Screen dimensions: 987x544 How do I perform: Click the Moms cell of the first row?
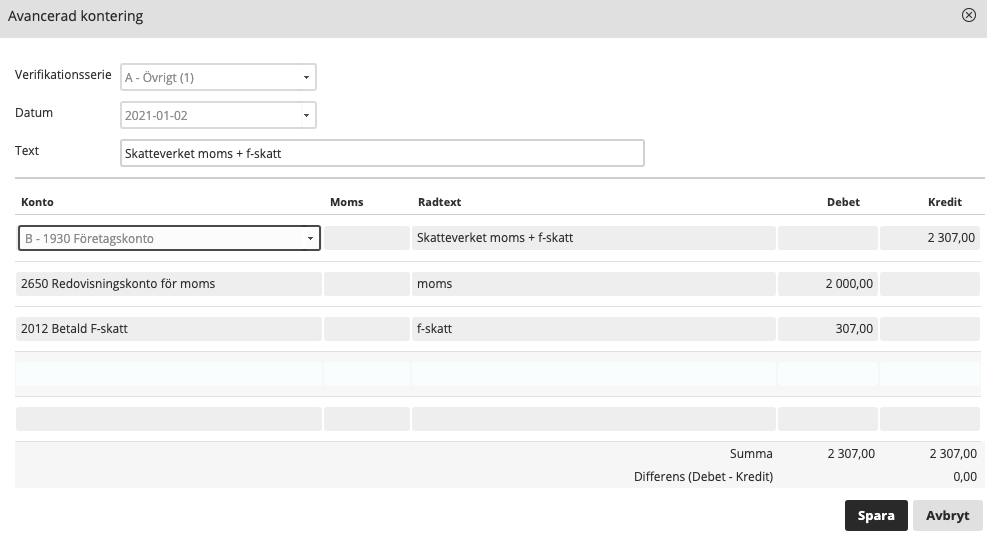(x=367, y=238)
